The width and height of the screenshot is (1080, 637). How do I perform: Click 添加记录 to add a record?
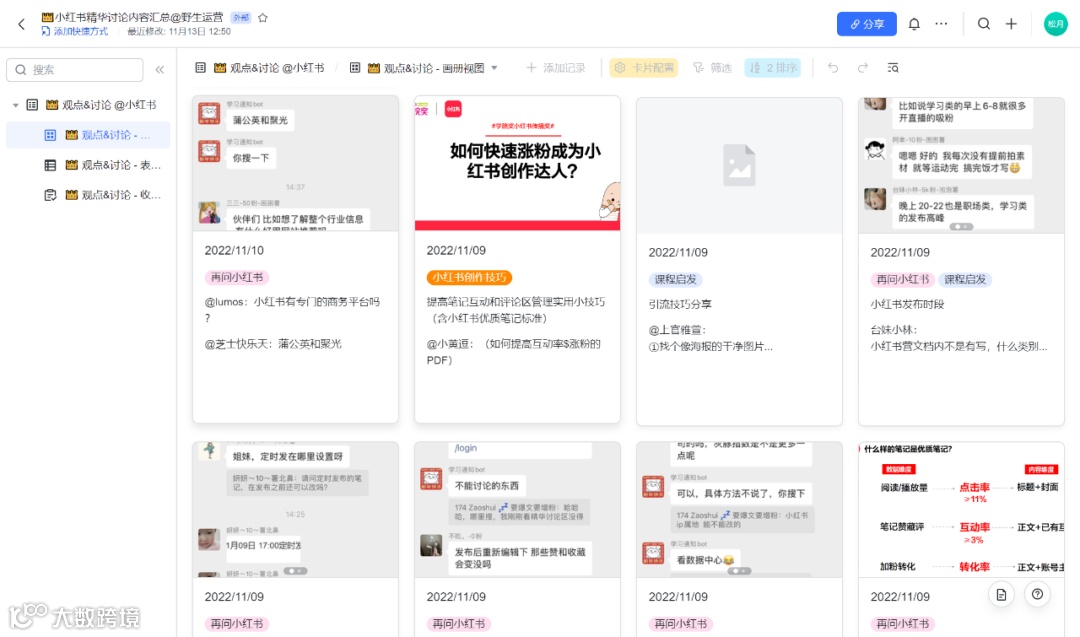(x=556, y=68)
